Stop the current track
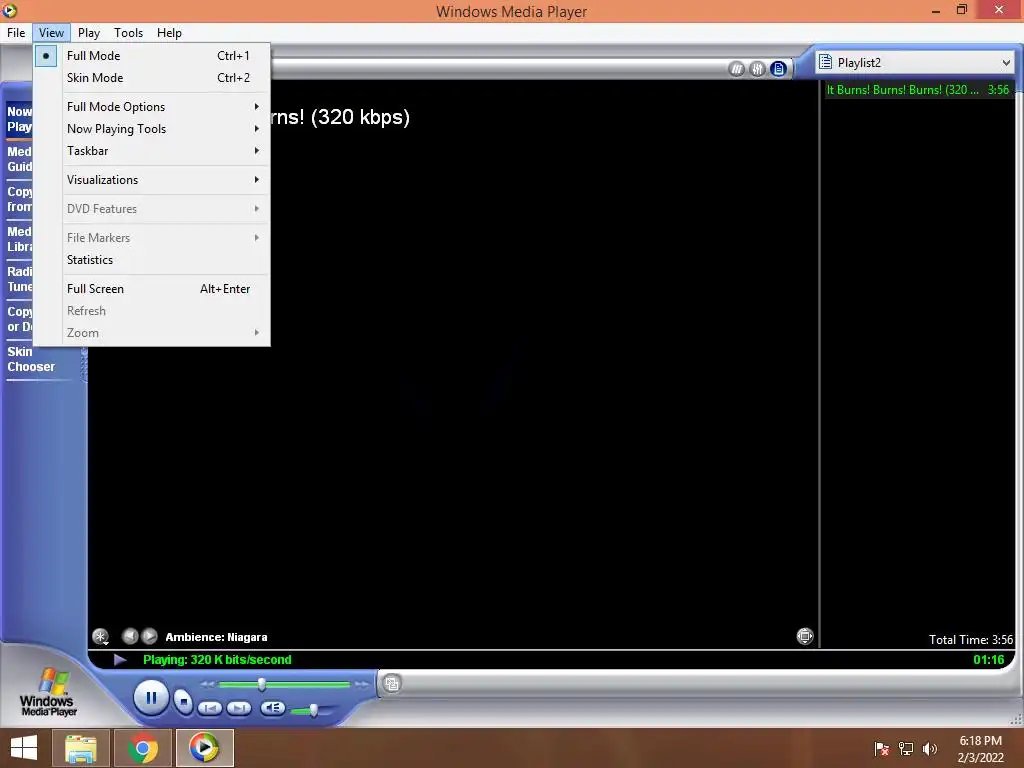1024x768 pixels. point(184,702)
